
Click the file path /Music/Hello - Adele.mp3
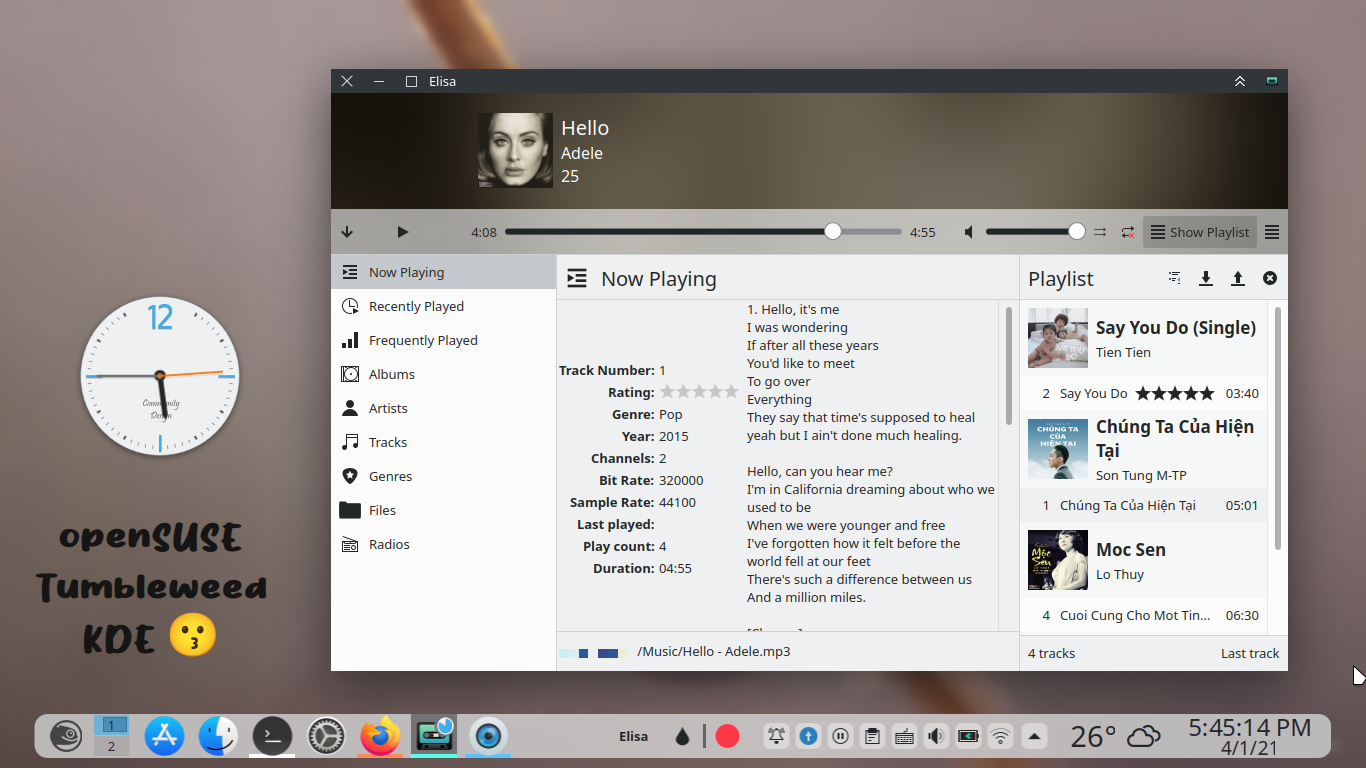714,651
